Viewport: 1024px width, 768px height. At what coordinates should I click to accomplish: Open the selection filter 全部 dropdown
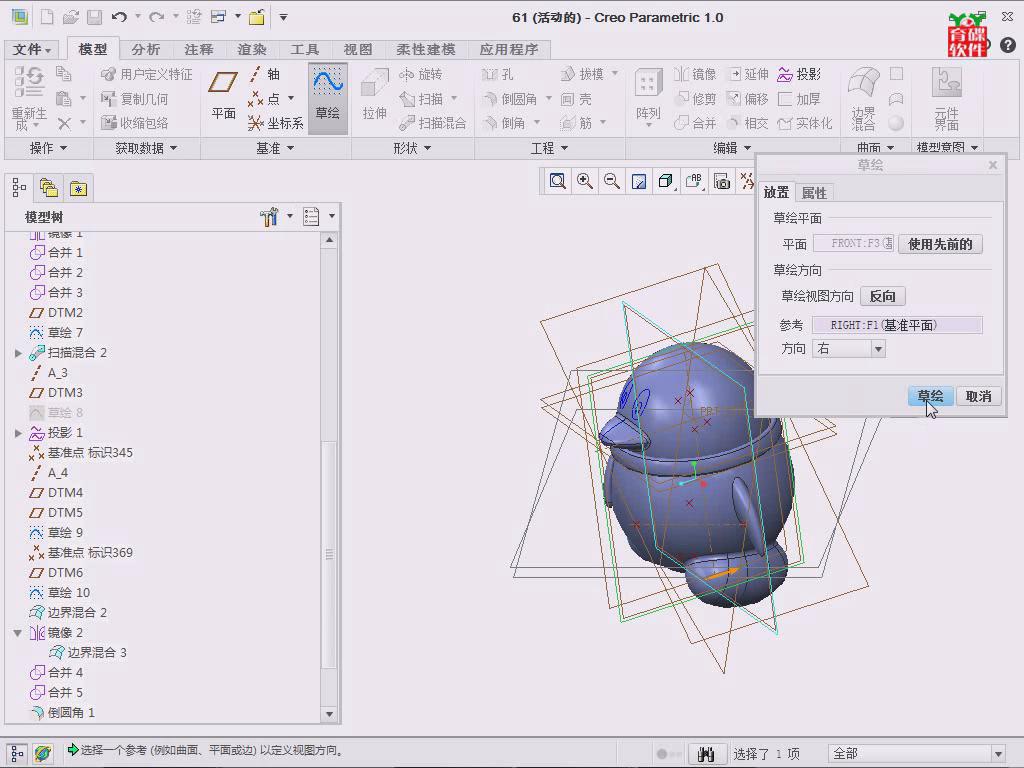click(x=998, y=754)
